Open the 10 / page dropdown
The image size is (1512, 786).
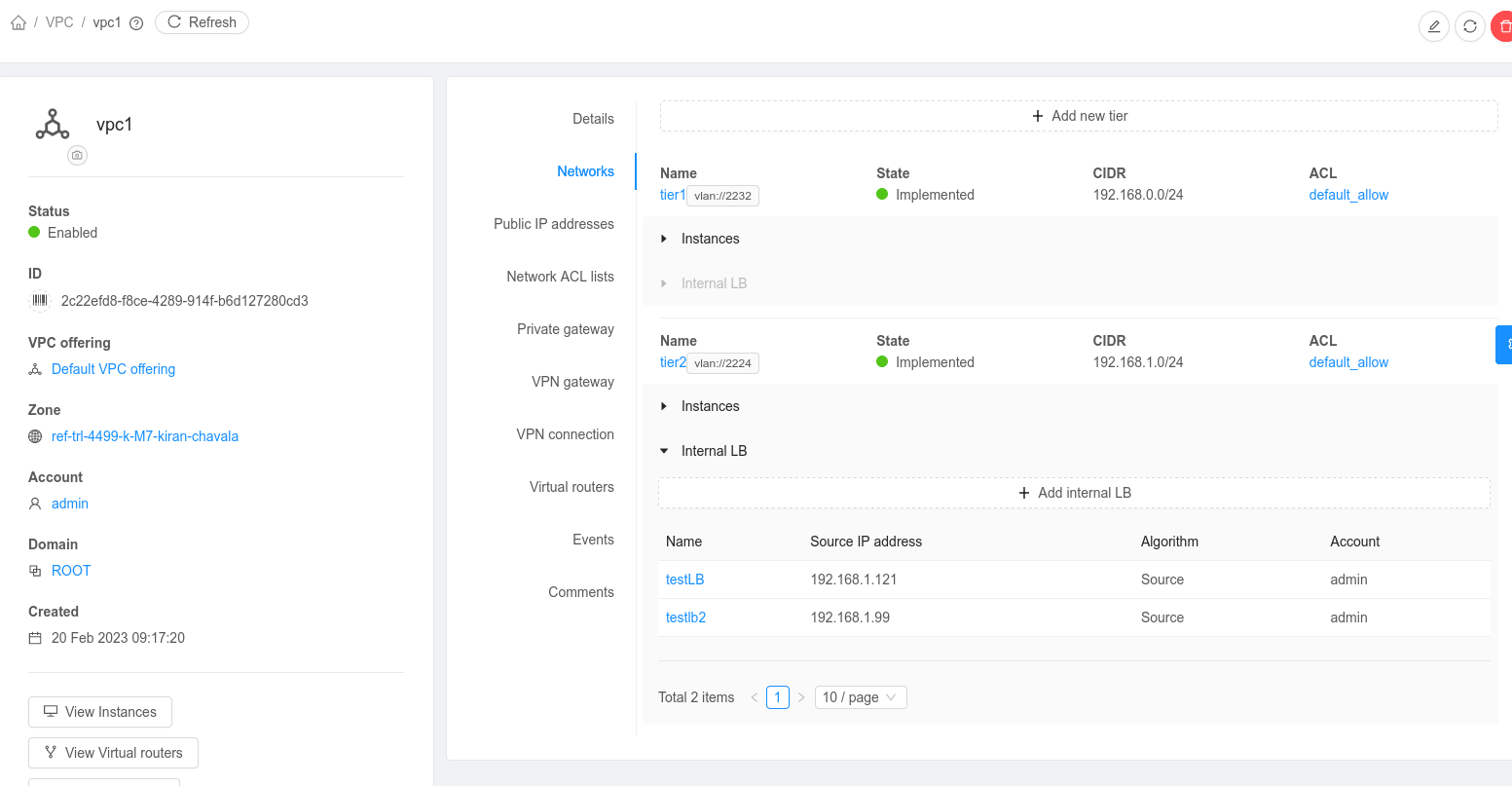(x=861, y=696)
